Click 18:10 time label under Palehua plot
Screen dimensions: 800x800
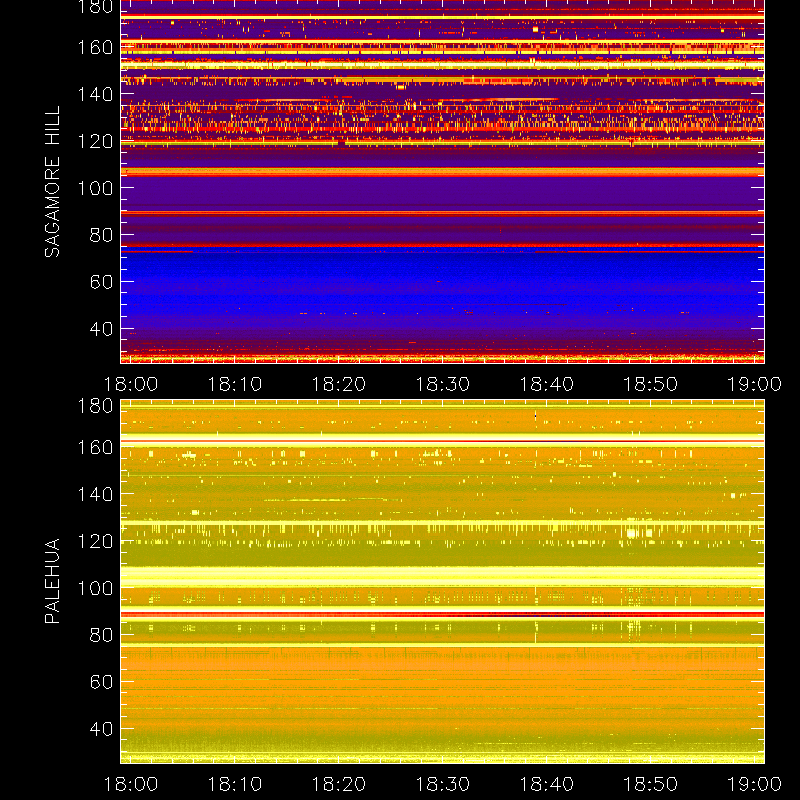[235, 784]
